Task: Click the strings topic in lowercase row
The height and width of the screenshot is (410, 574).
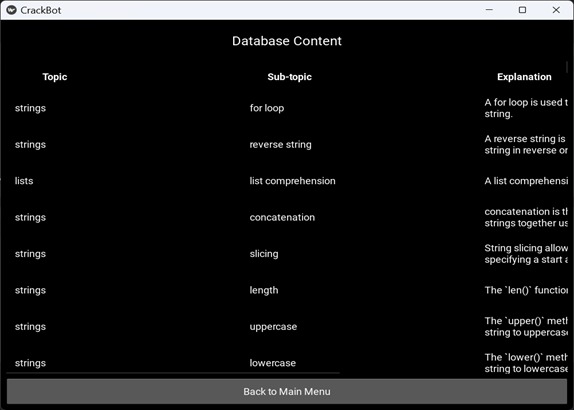Action: click(30, 363)
